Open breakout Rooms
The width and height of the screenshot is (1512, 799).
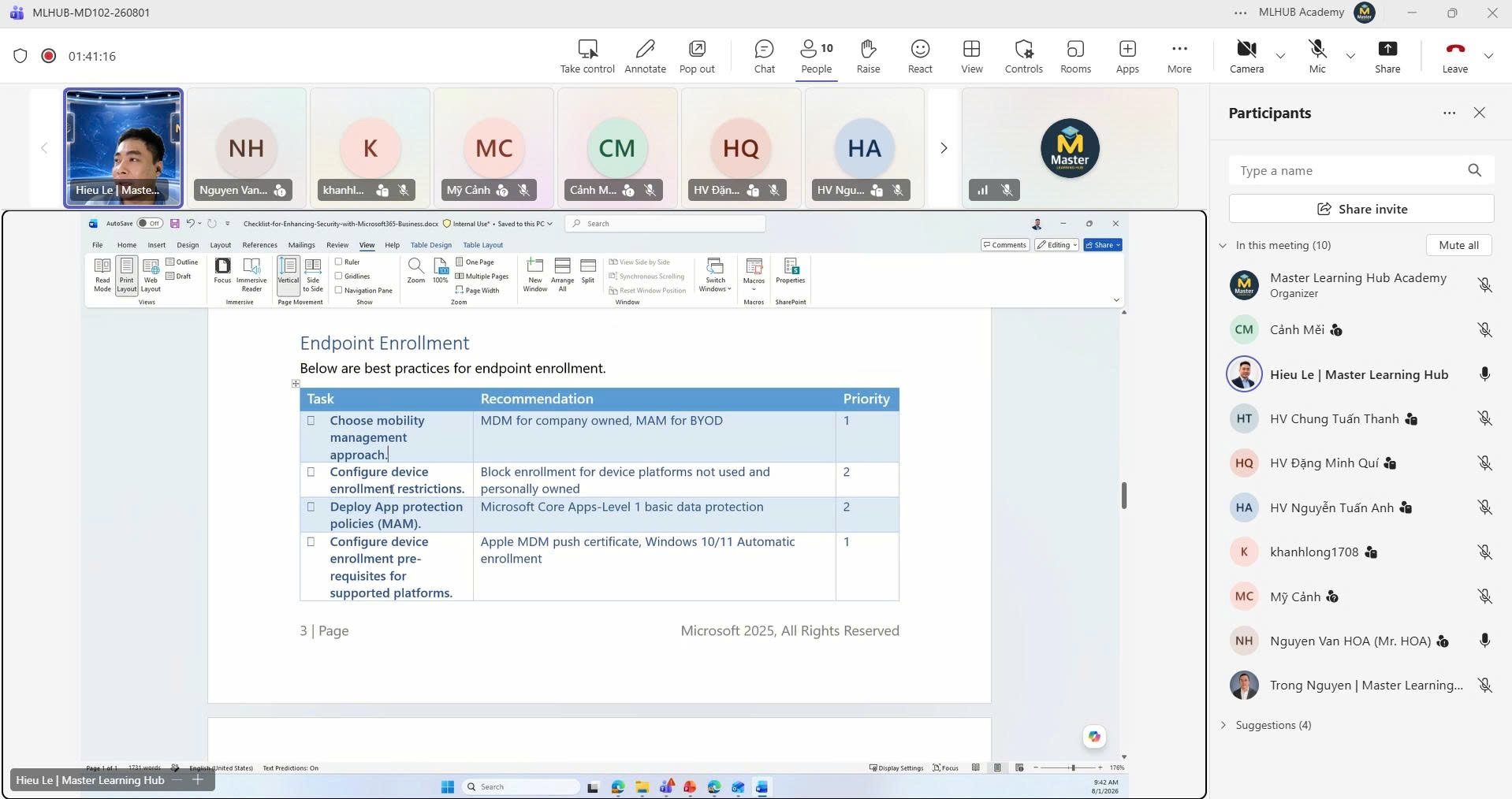pos(1075,56)
